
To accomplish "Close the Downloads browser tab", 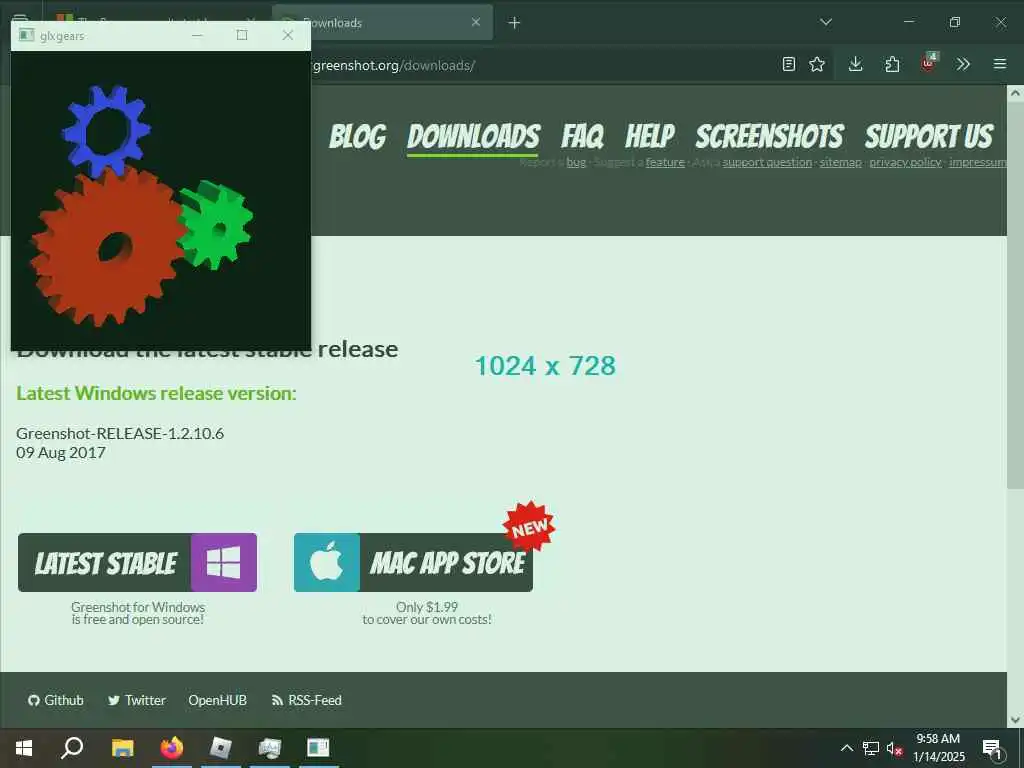I will coord(475,22).
